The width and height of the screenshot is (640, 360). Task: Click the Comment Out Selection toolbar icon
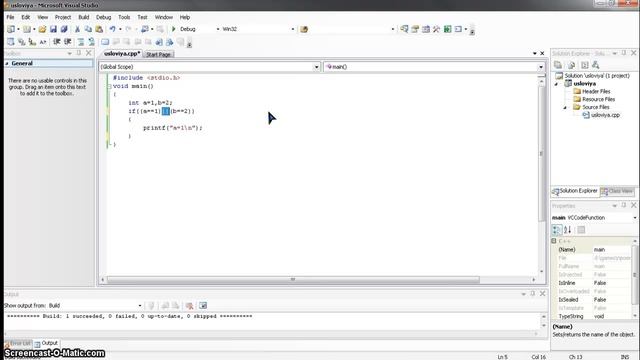(x=81, y=42)
